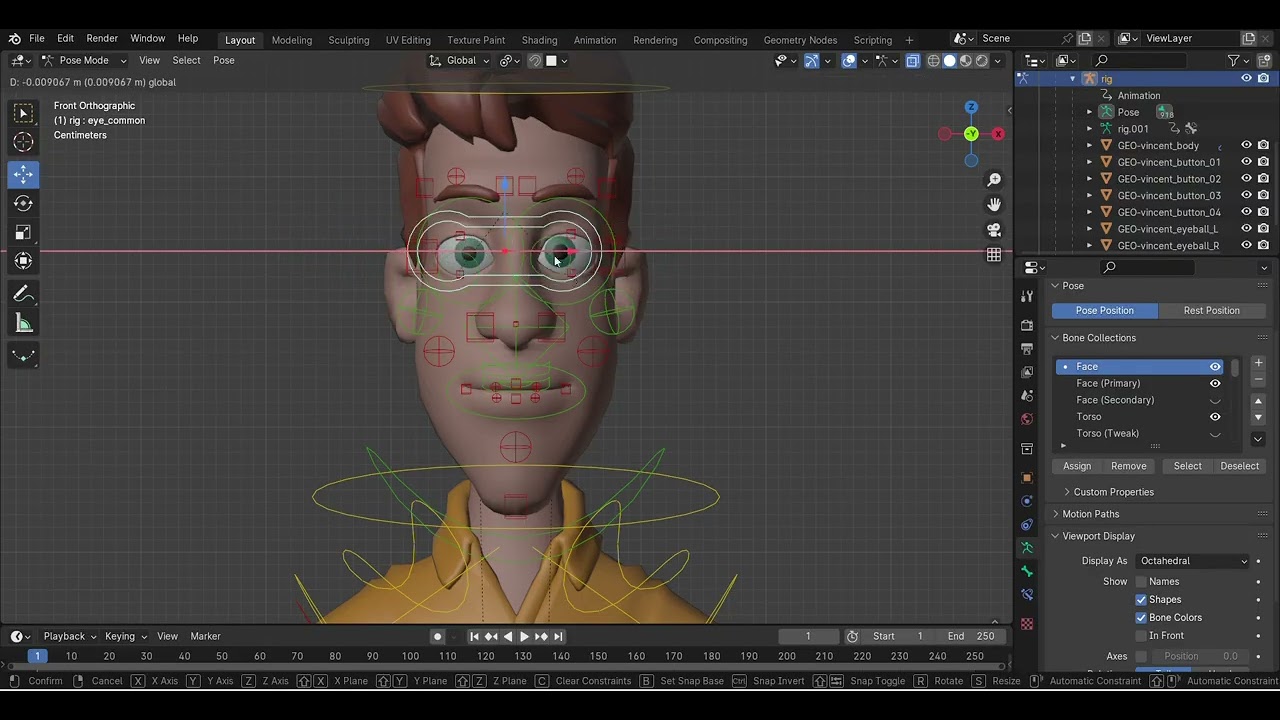Select the Breakdowner pose tool
The width and height of the screenshot is (1280, 720).
pyautogui.click(x=23, y=355)
